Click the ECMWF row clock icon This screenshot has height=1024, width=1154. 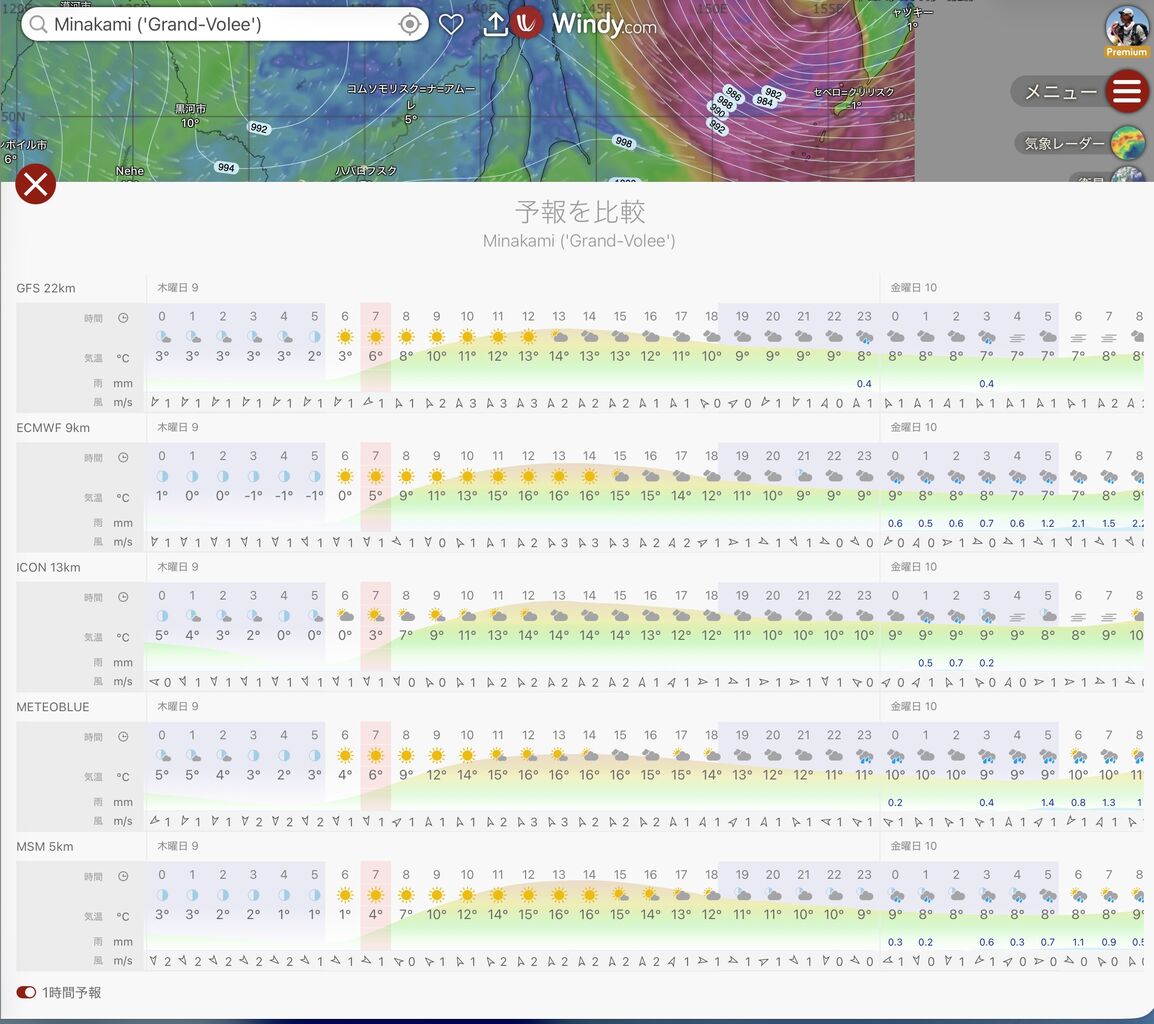coord(123,458)
